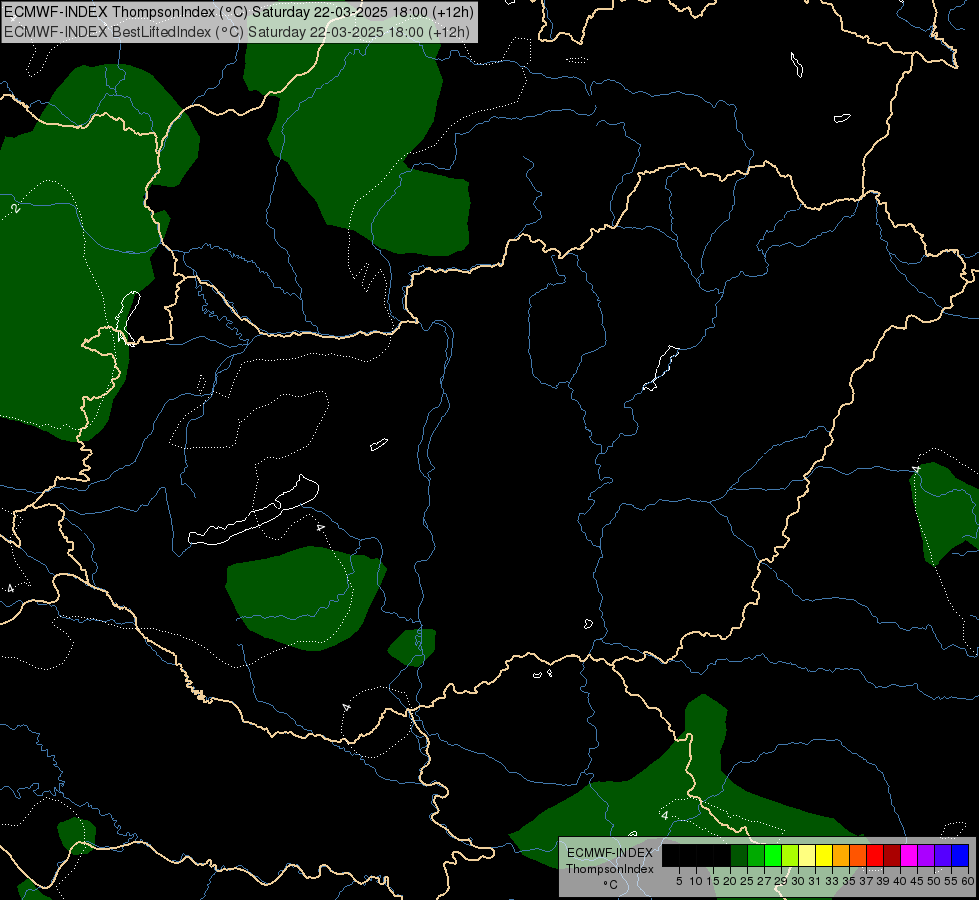Click the BestLiftedIndex title line
Screen dimensions: 979x900
[x=237, y=32]
